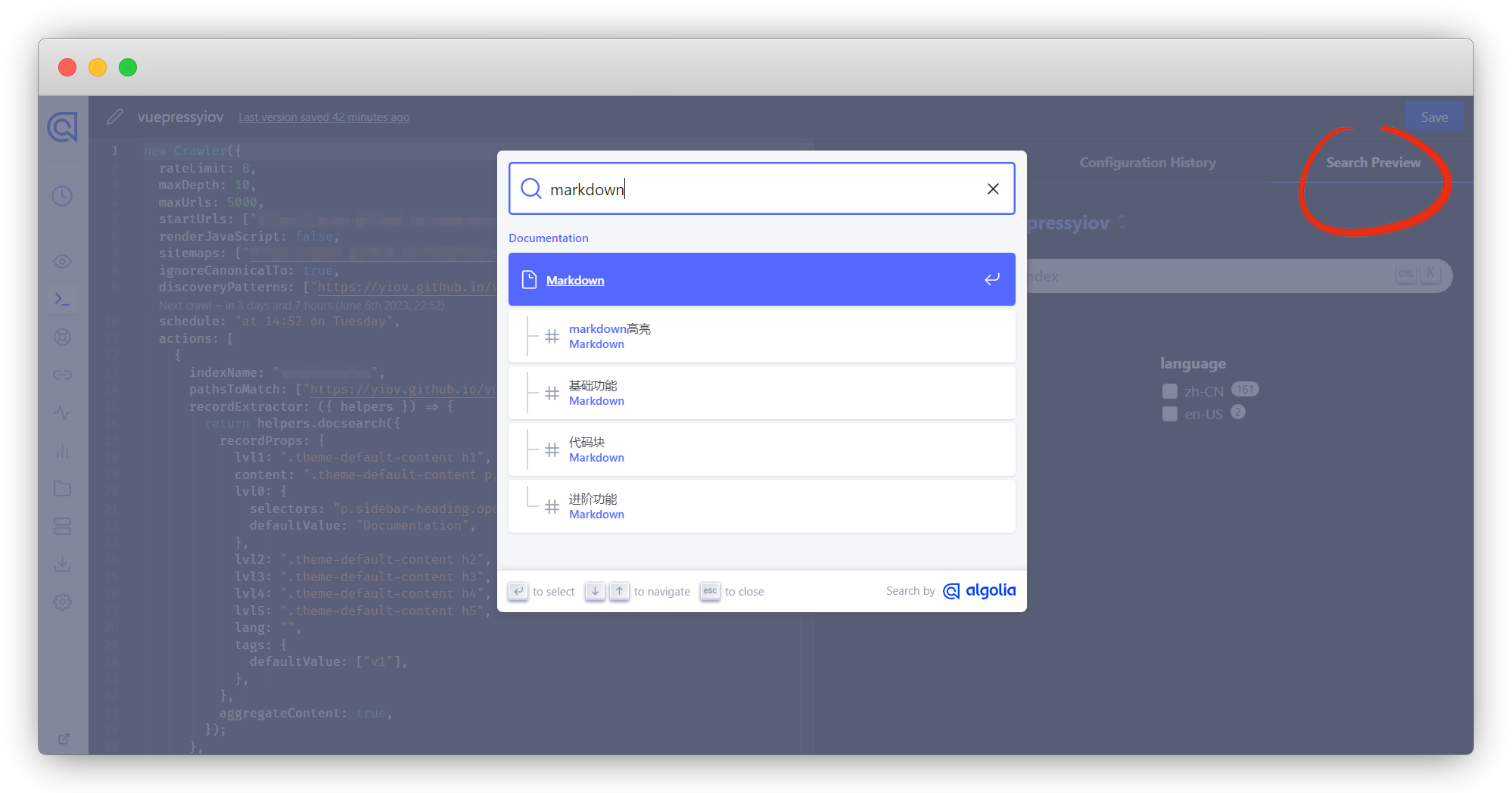Open the activity monitoring pulse icon
Viewport: 1512px width, 793px height.
[63, 413]
